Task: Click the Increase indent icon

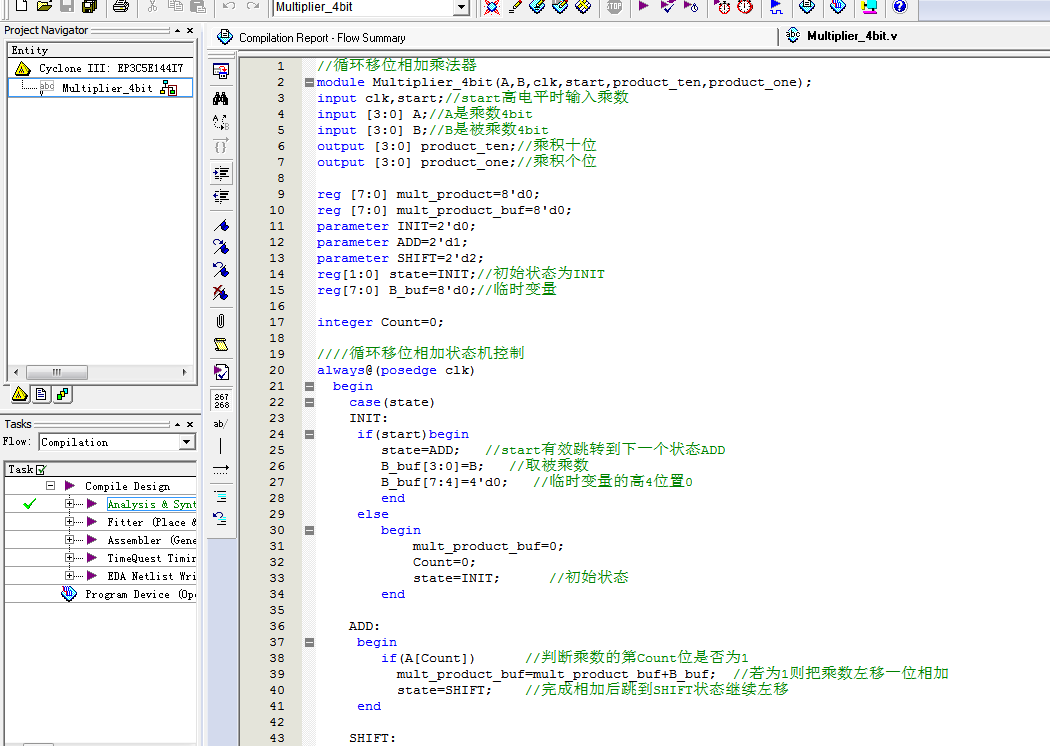Action: pos(221,172)
